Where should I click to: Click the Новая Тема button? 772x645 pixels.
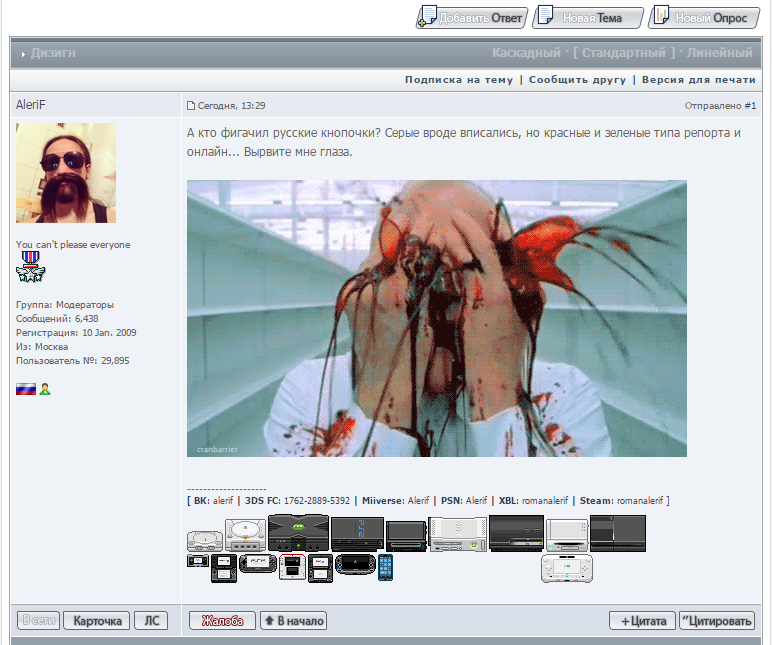[x=588, y=17]
